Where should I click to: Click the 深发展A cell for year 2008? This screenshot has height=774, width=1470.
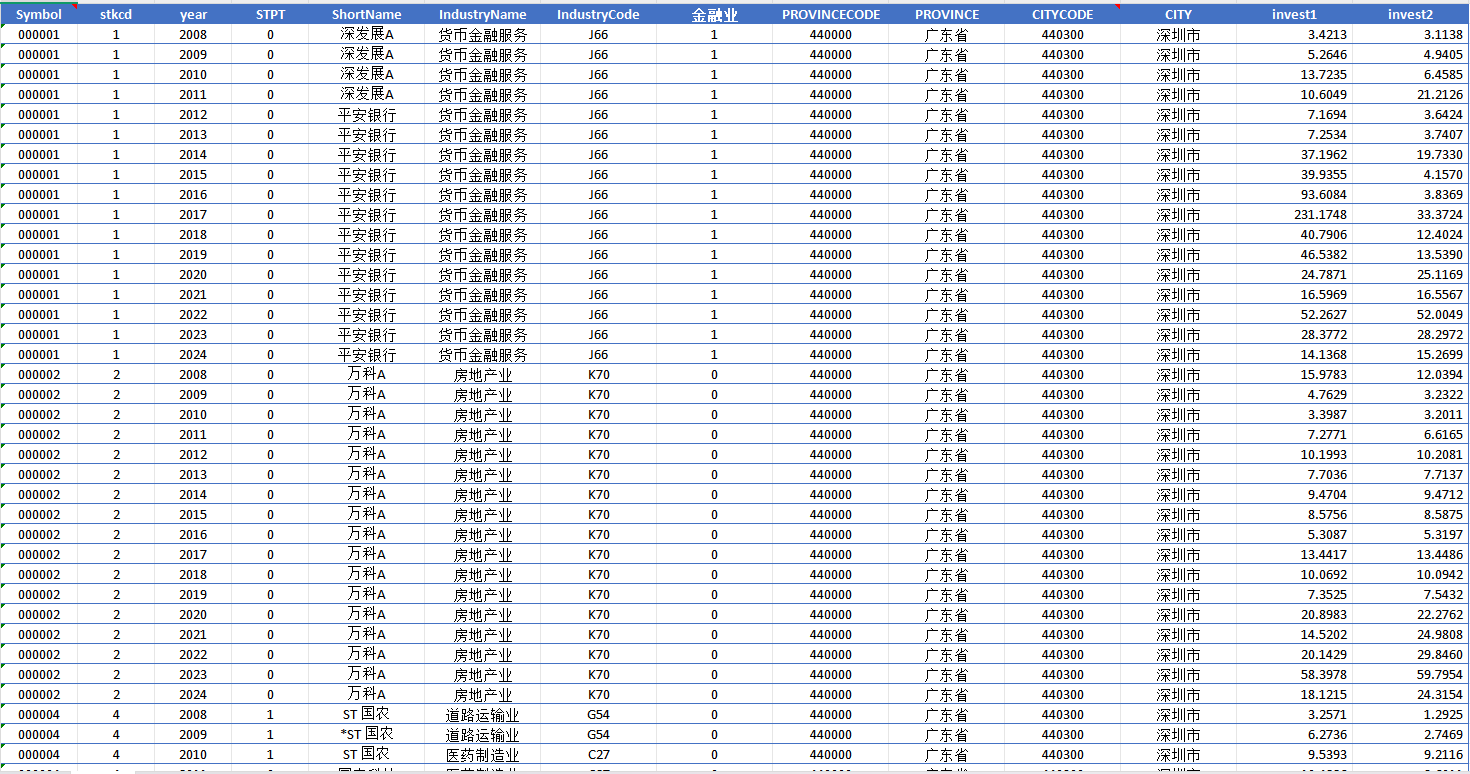click(366, 35)
